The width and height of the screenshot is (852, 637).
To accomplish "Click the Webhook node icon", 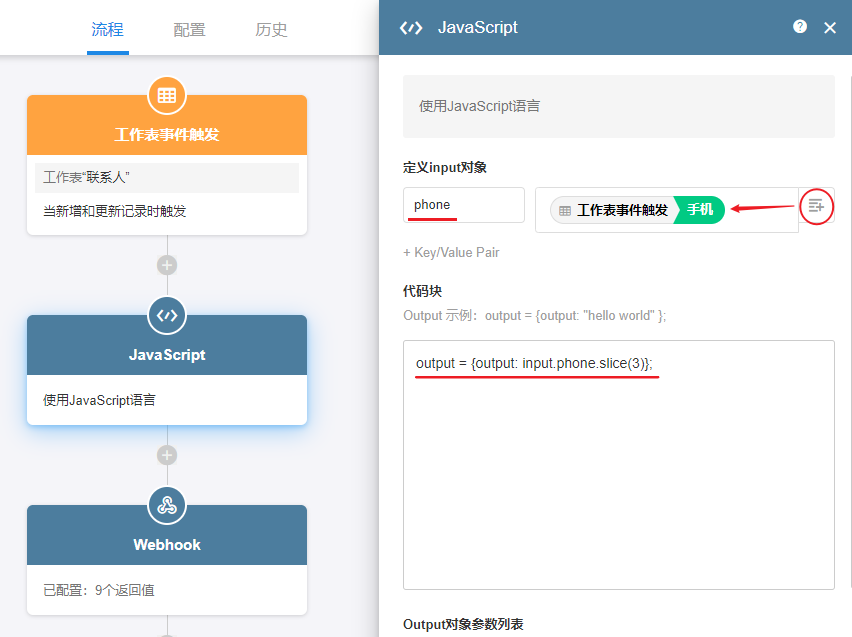I will coord(167,505).
